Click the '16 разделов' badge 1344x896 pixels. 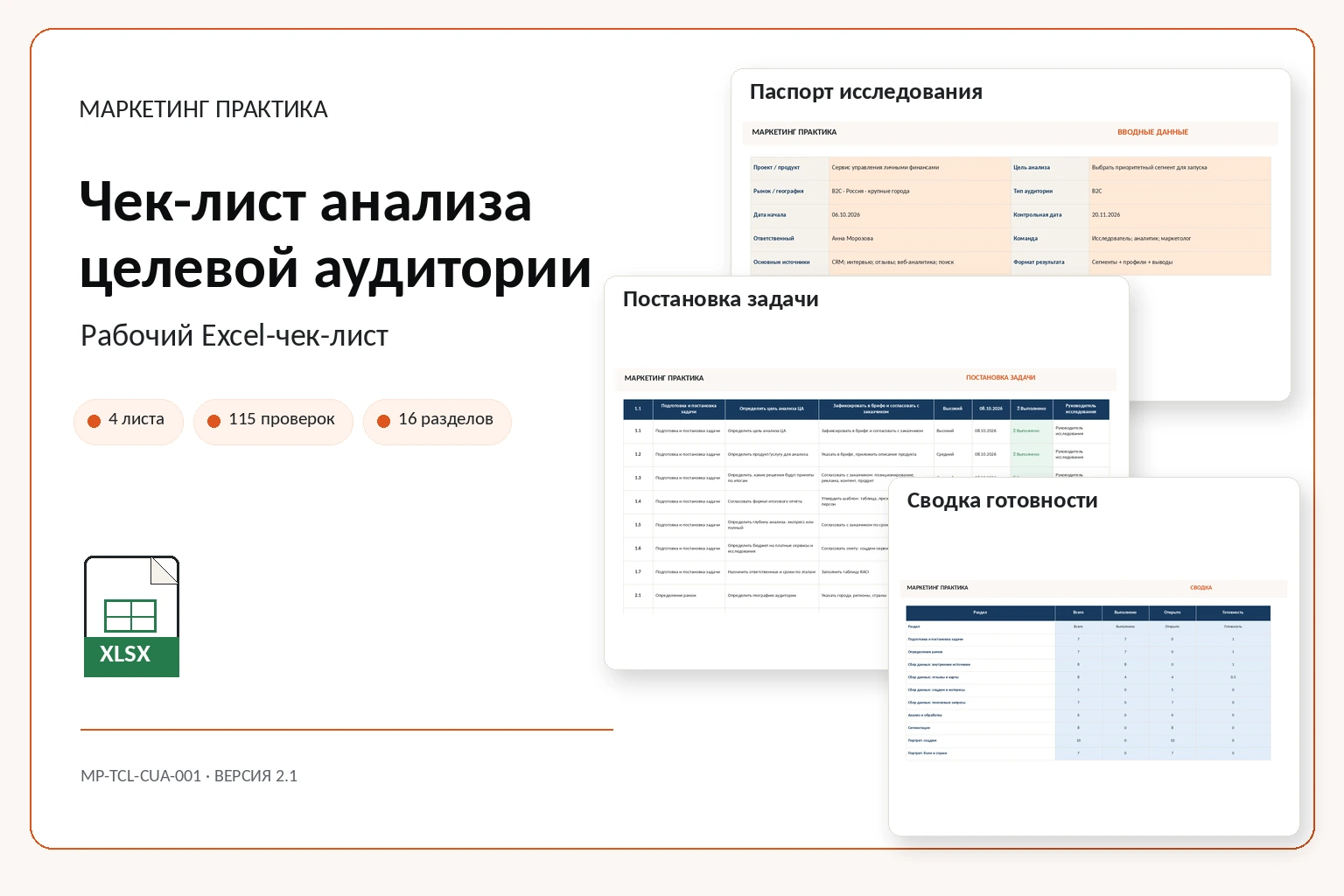coord(437,421)
